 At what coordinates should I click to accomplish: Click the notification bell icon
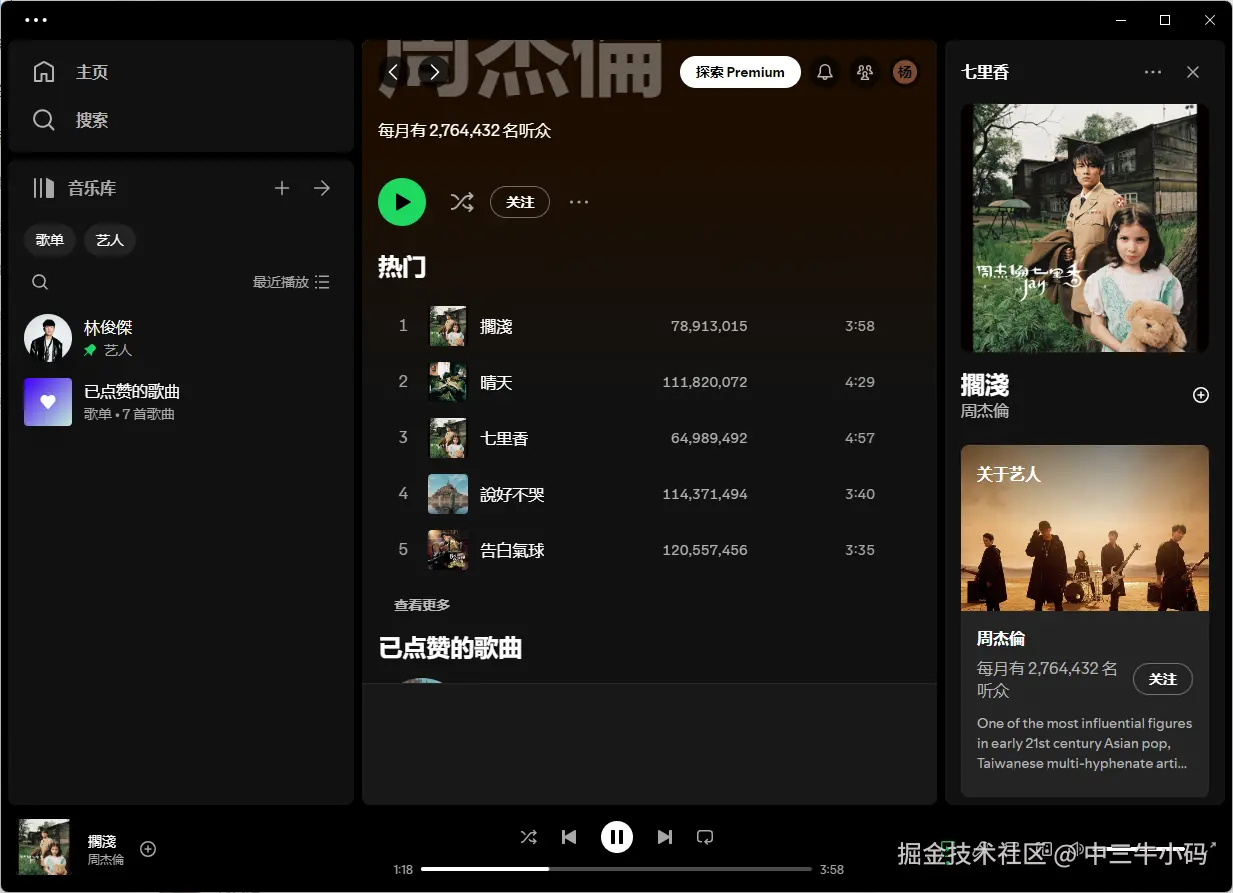tap(824, 72)
